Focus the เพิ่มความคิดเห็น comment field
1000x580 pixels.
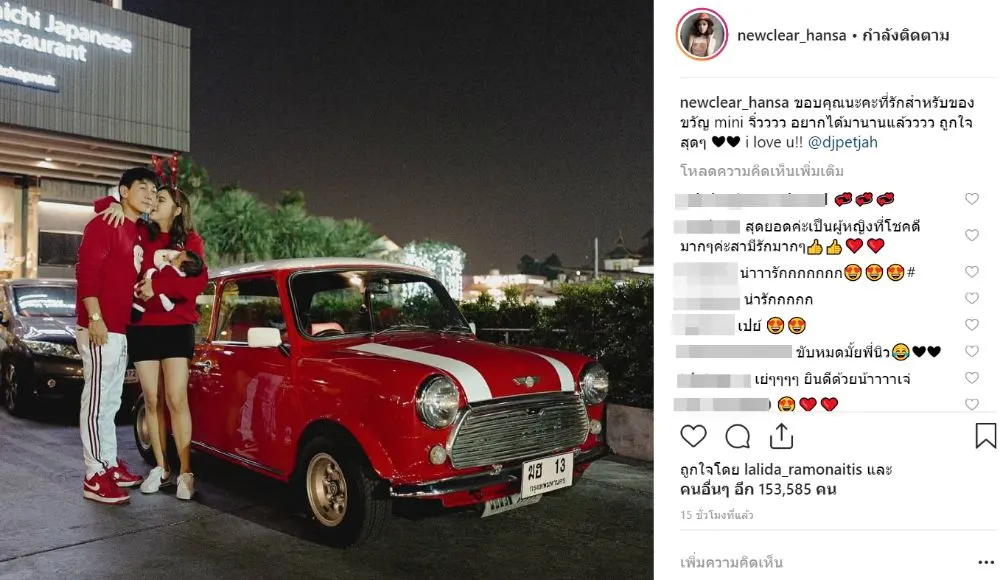(823, 562)
